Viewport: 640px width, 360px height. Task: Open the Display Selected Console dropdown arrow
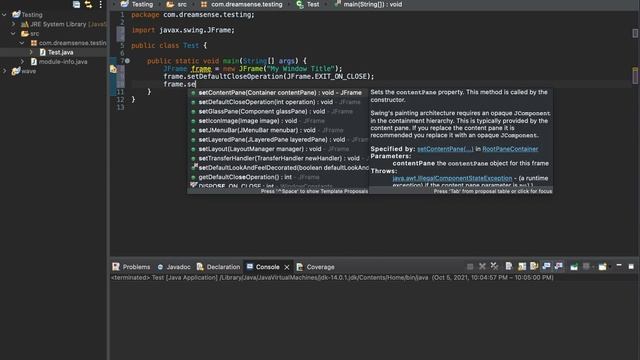593,267
